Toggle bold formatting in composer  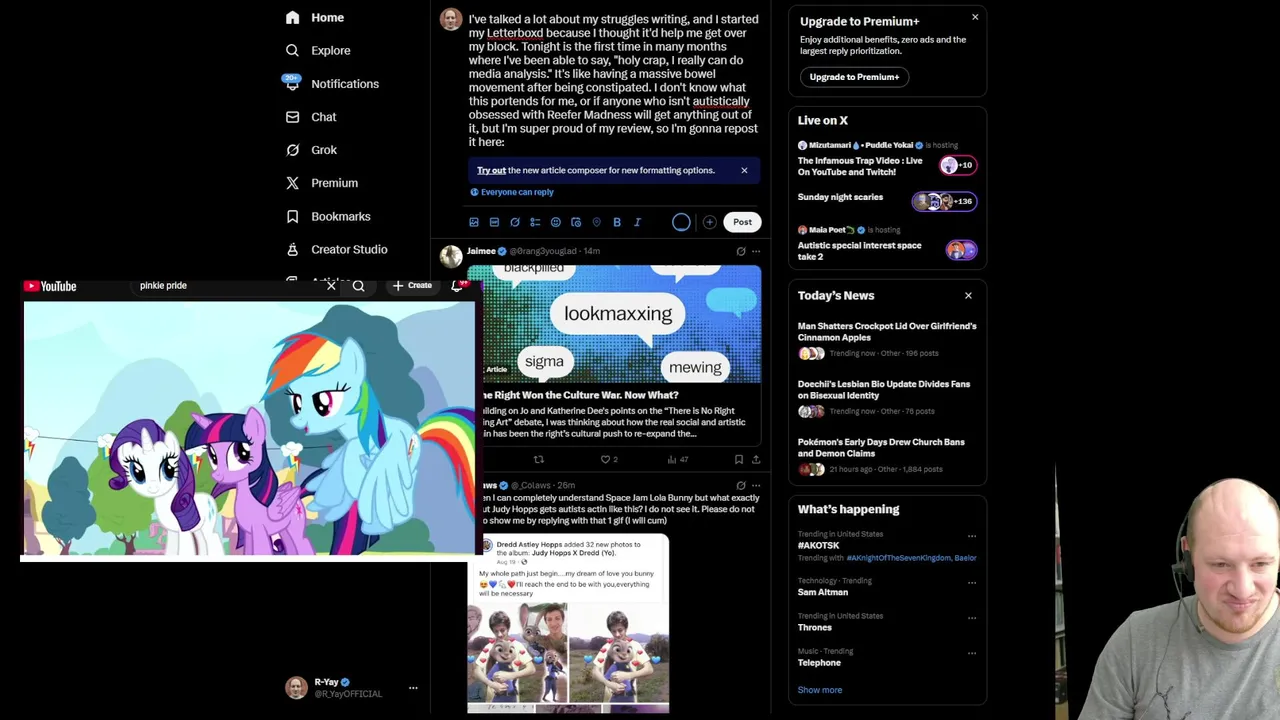pos(617,222)
